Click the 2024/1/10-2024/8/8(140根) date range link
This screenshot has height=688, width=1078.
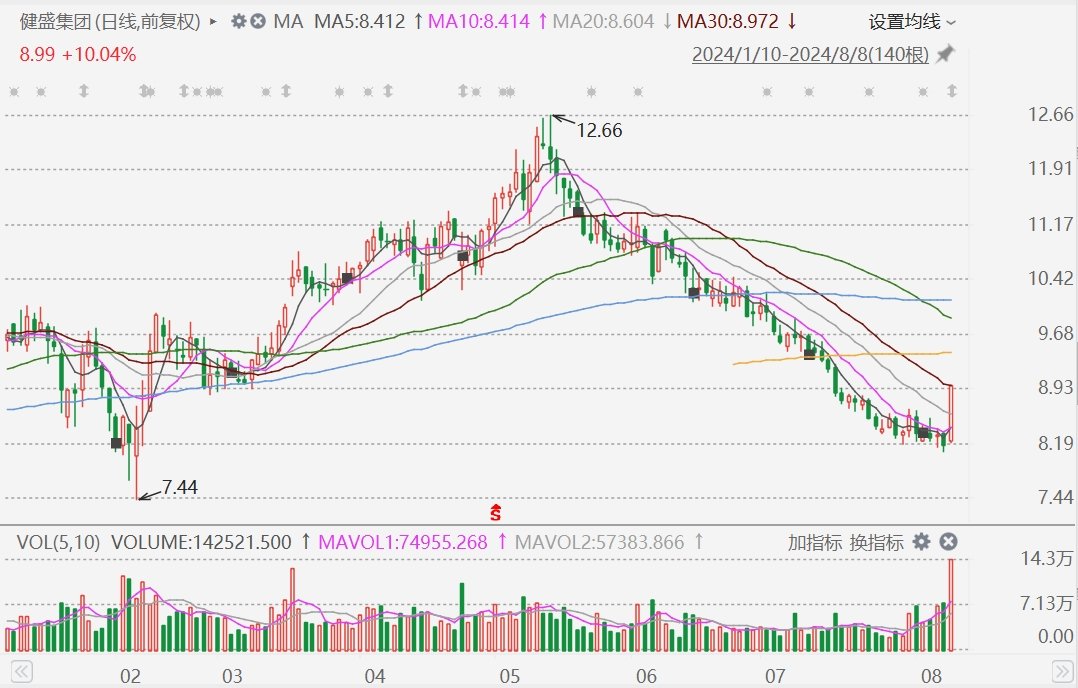[810, 54]
